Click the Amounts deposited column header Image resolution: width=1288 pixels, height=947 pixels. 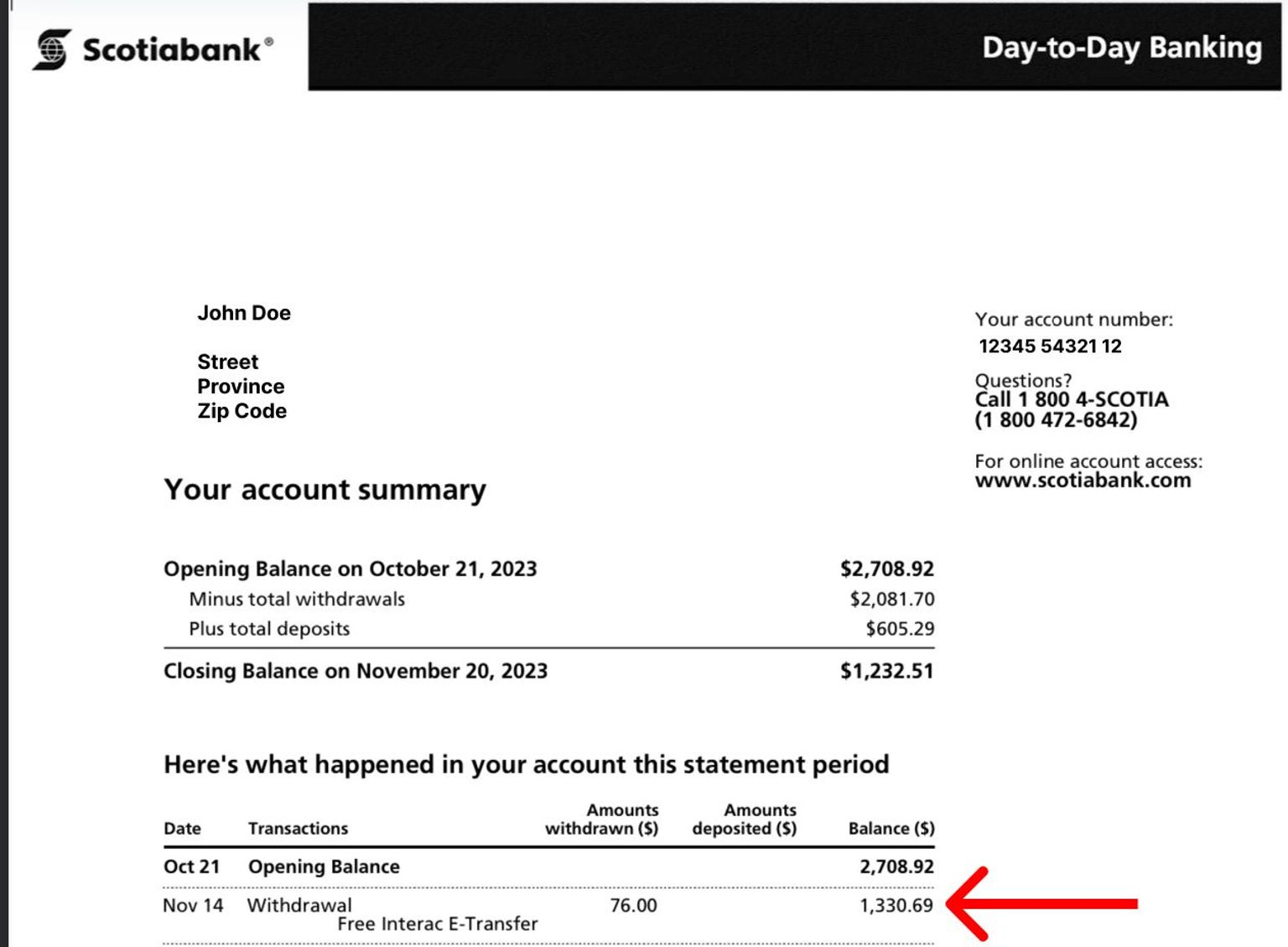click(x=744, y=820)
